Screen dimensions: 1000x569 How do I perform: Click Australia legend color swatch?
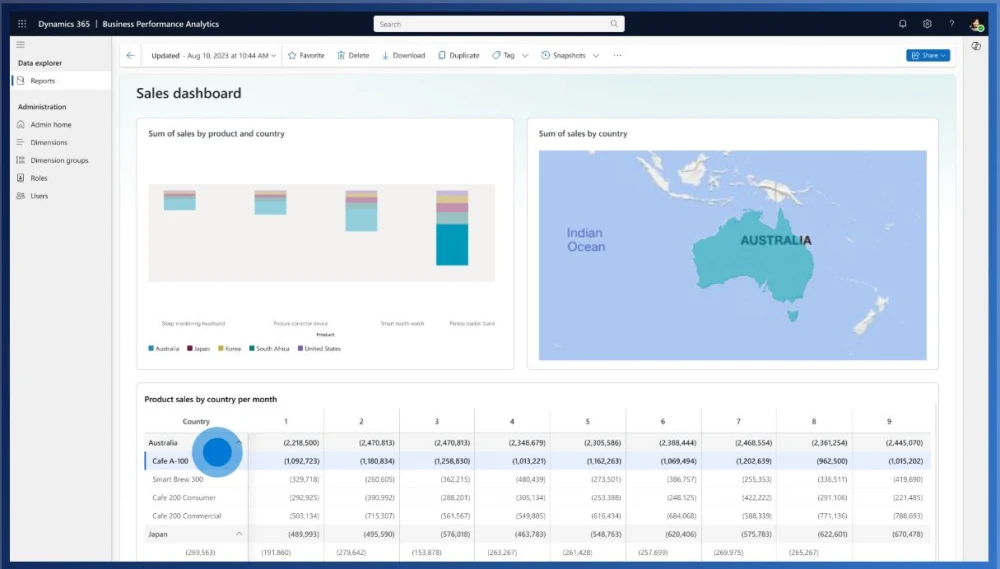pos(151,348)
